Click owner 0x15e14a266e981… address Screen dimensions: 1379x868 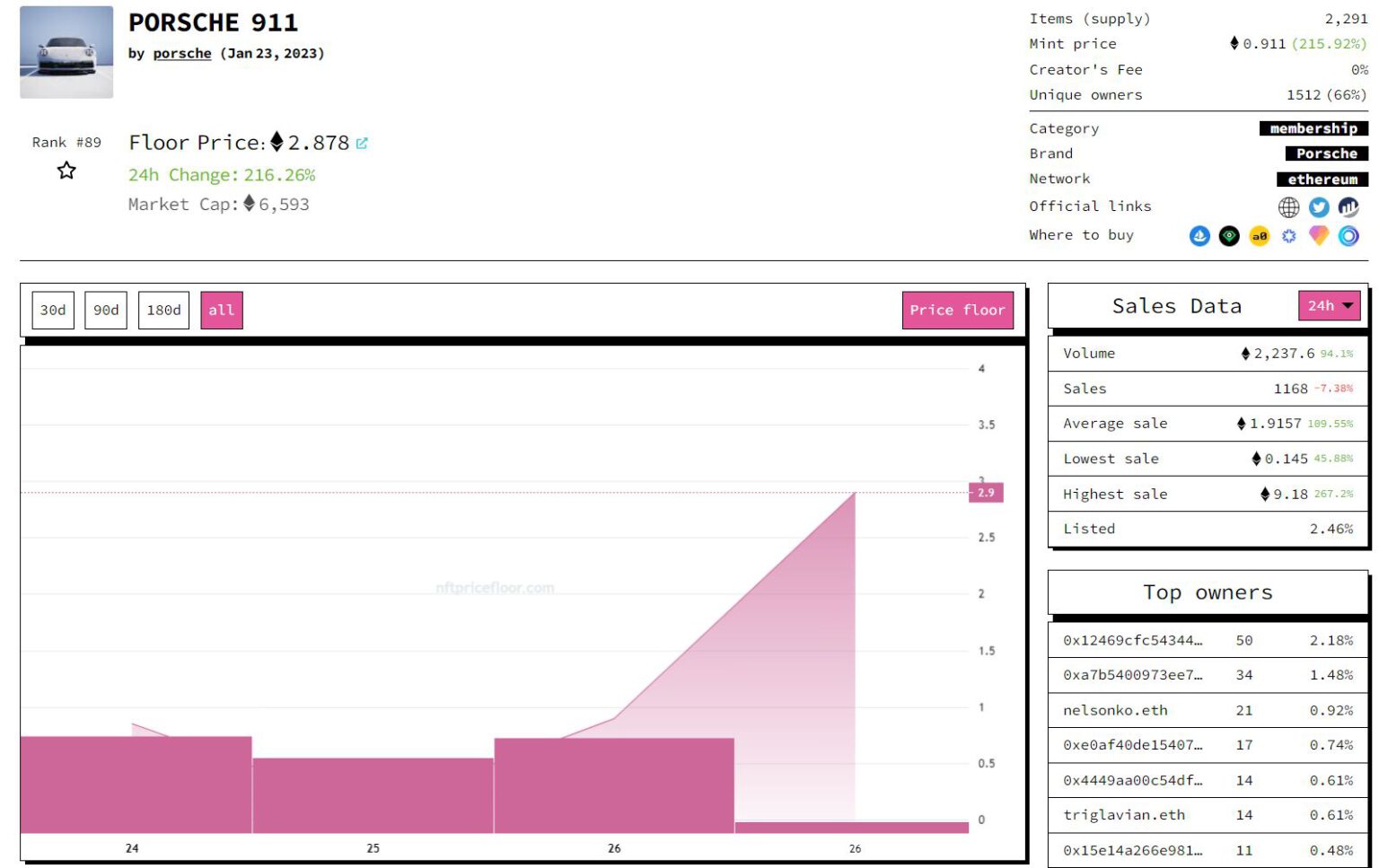(x=1132, y=851)
